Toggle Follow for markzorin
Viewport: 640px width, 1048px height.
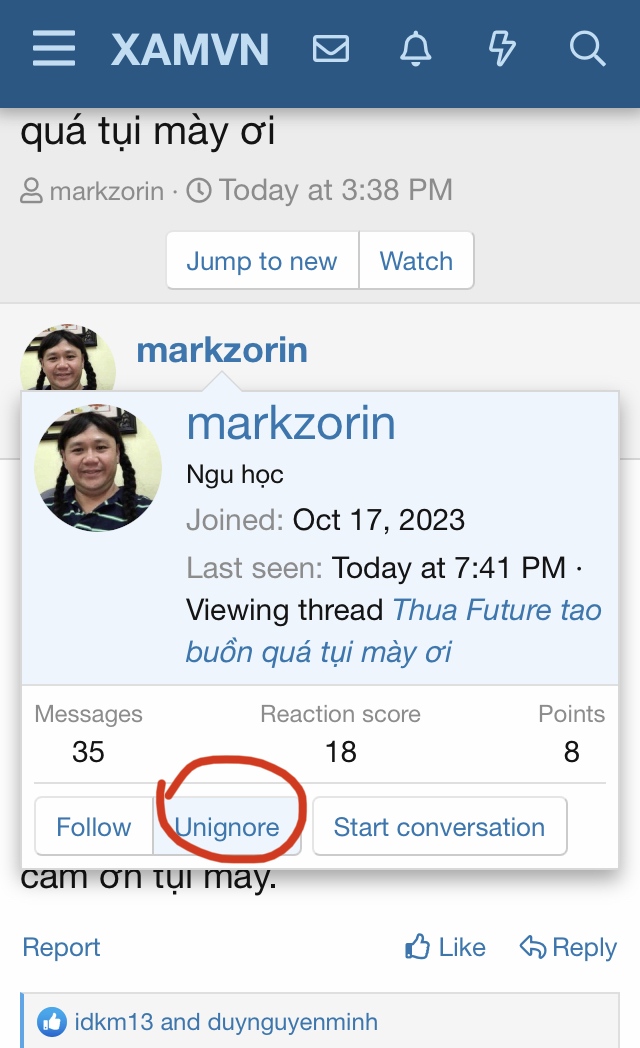(93, 827)
